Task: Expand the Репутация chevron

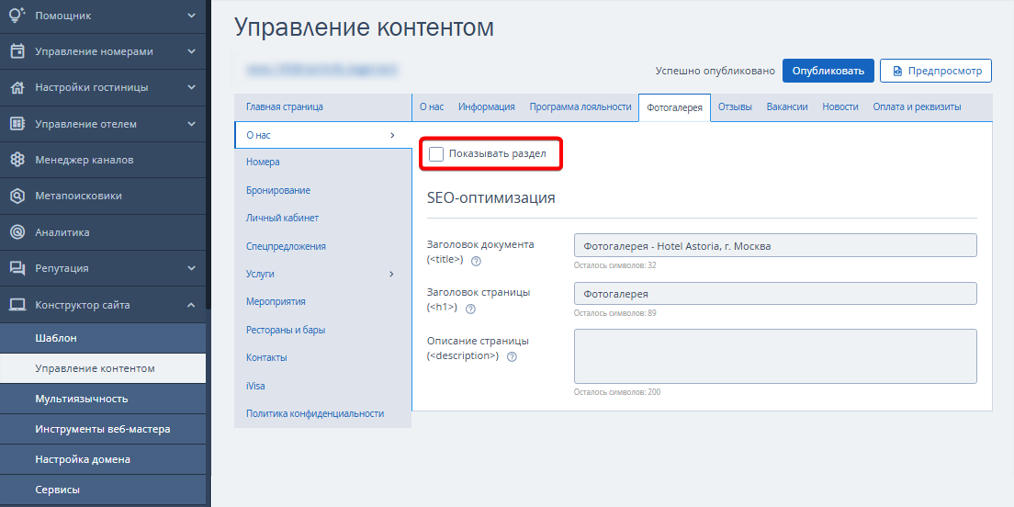Action: pos(191,268)
